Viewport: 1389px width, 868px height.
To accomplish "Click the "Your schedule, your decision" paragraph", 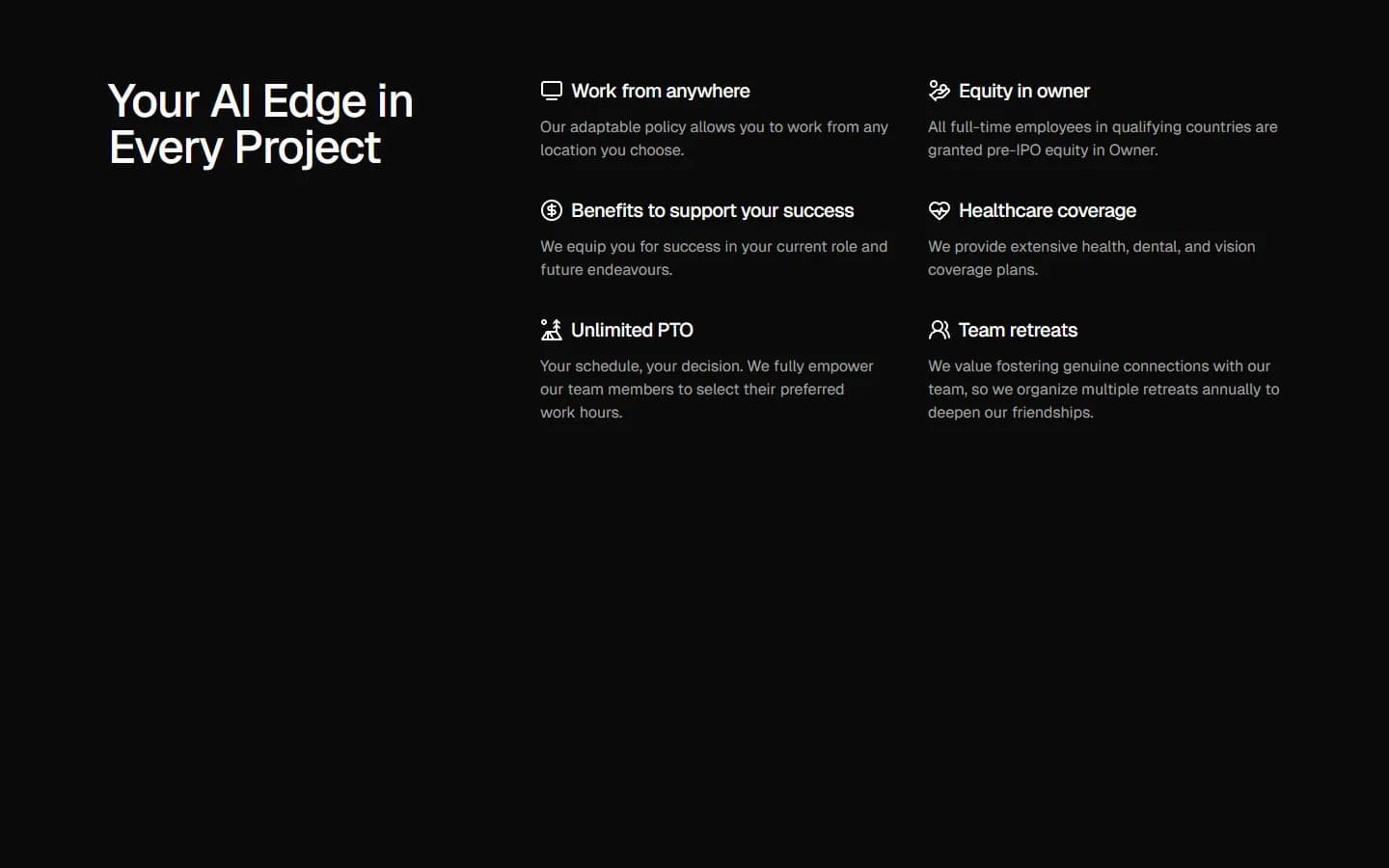I will coord(706,389).
